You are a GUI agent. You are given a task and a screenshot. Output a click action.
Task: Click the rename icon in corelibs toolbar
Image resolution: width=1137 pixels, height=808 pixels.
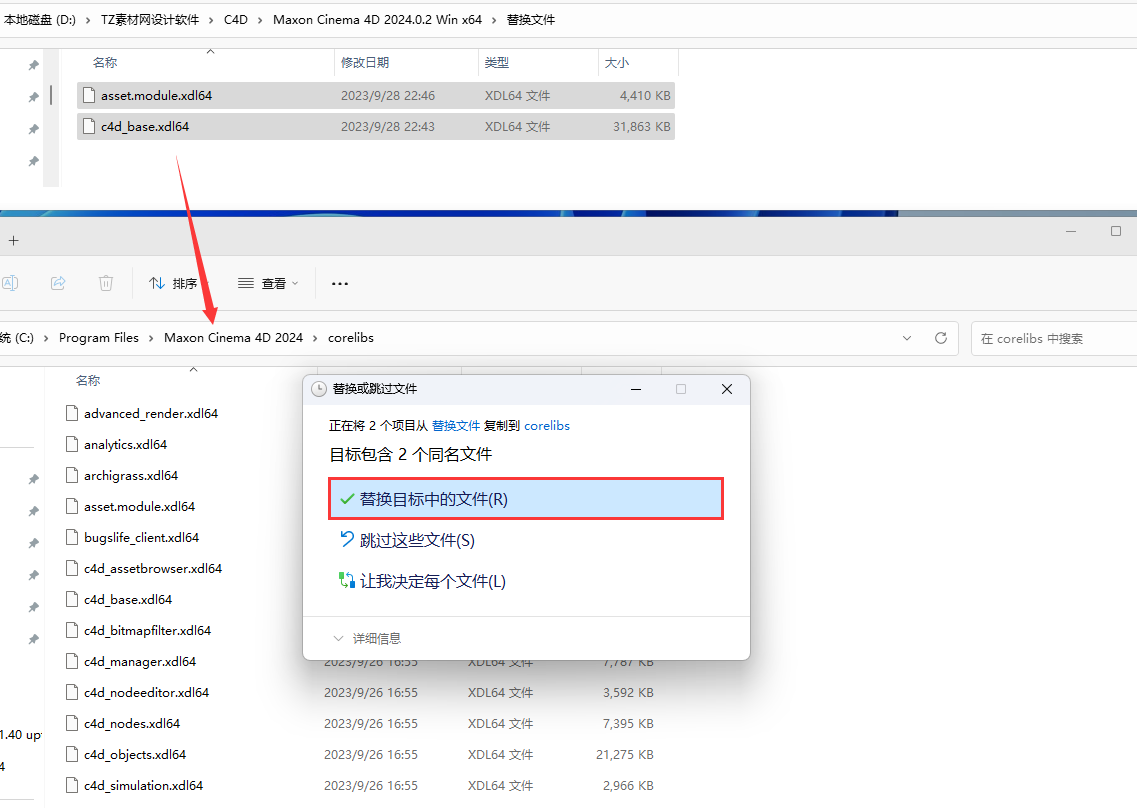[x=10, y=283]
